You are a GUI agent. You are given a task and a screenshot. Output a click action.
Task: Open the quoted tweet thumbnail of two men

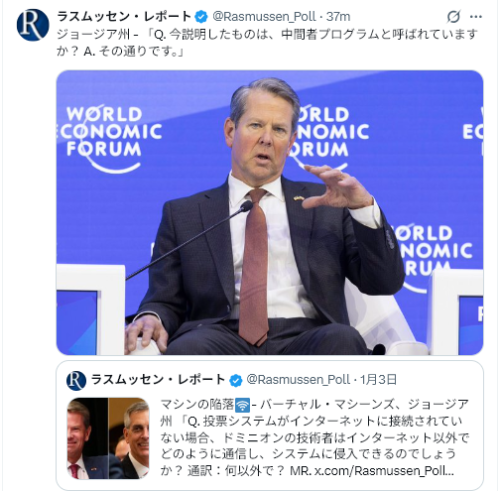[x=108, y=438]
